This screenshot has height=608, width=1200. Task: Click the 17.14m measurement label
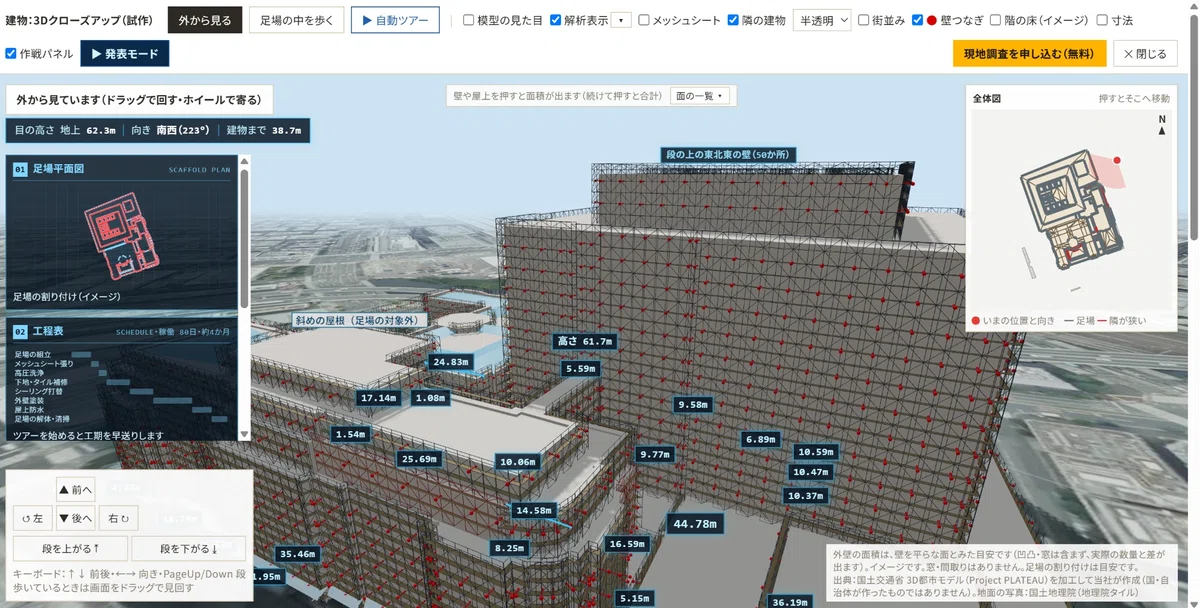[379, 398]
